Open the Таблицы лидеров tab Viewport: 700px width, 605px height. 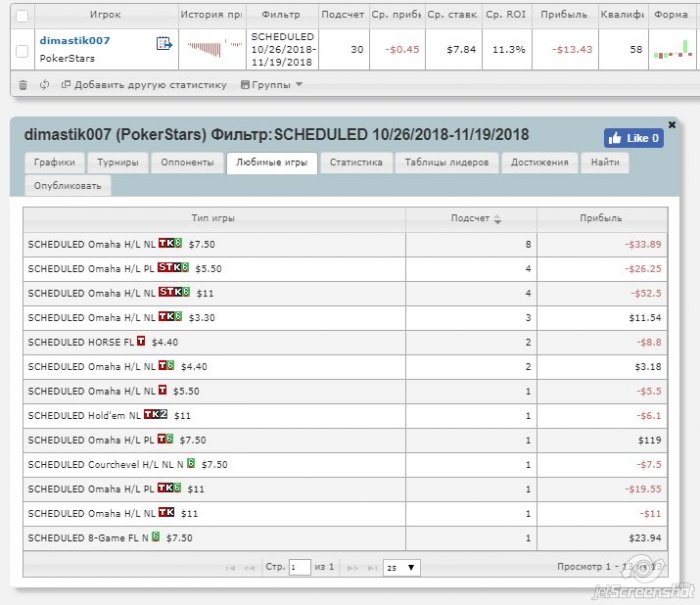pyautogui.click(x=446, y=163)
